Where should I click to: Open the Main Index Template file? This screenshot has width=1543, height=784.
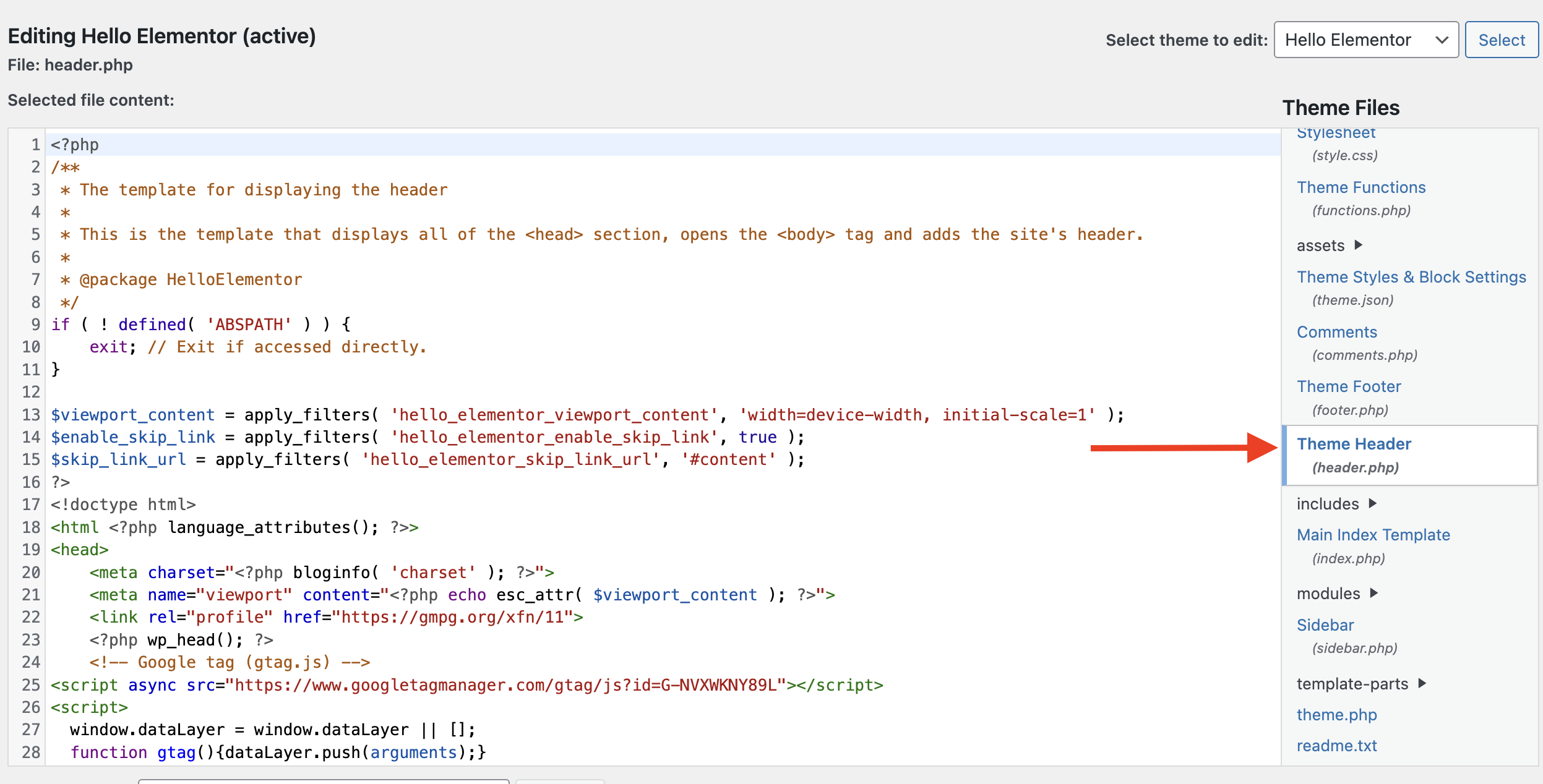click(x=1373, y=535)
